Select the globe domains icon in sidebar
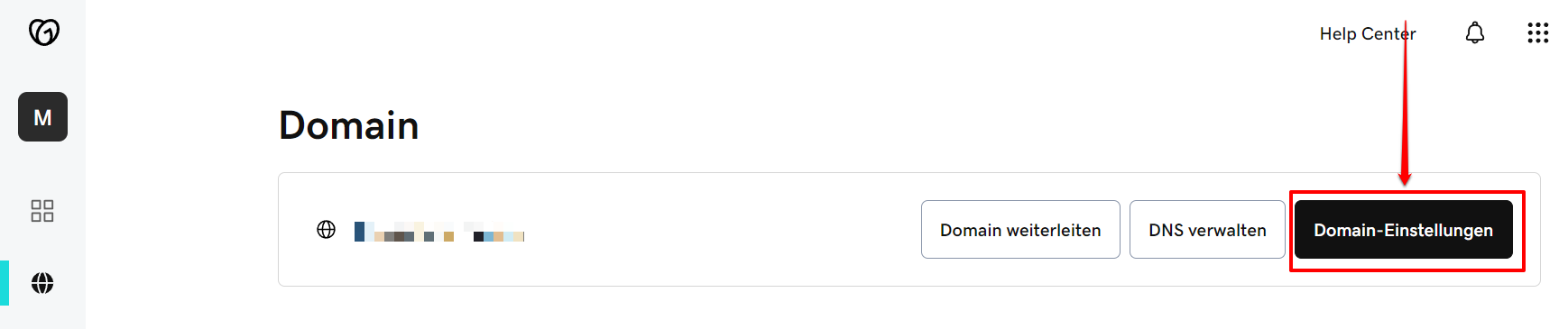Image resolution: width=1568 pixels, height=329 pixels. click(x=42, y=283)
